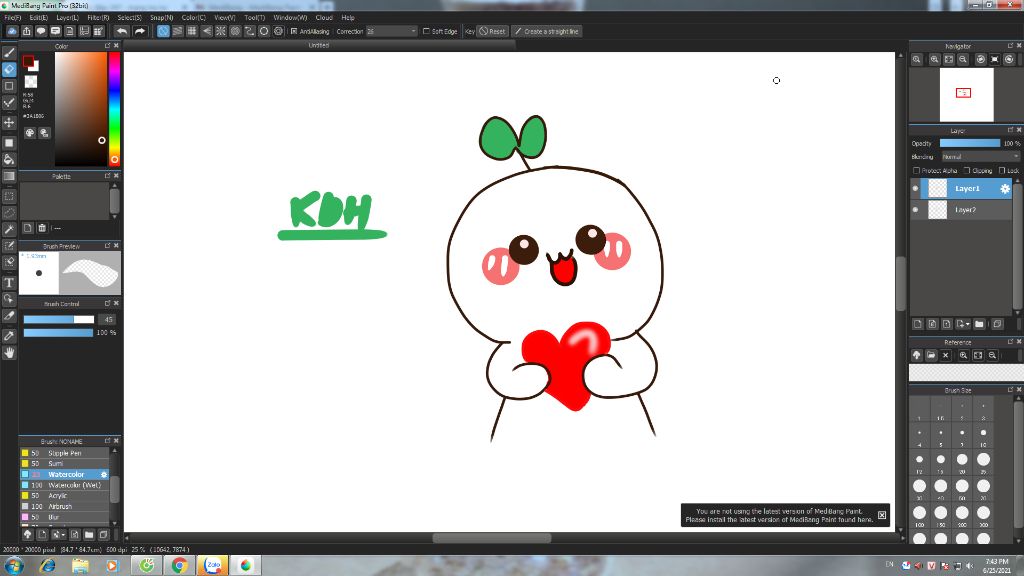Select the Eraser tool

click(x=9, y=69)
